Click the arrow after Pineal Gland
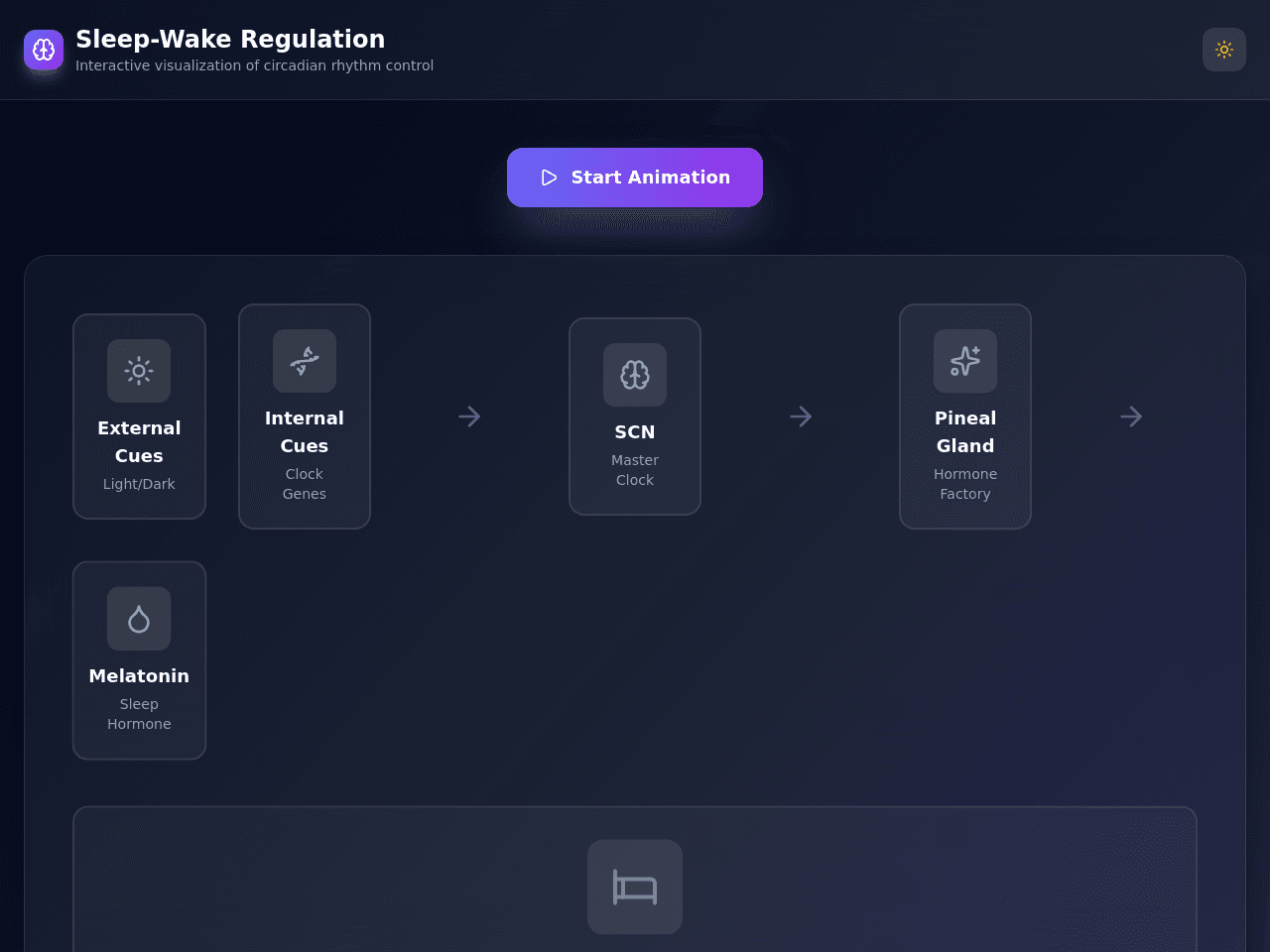This screenshot has height=952, width=1270. (x=1131, y=416)
